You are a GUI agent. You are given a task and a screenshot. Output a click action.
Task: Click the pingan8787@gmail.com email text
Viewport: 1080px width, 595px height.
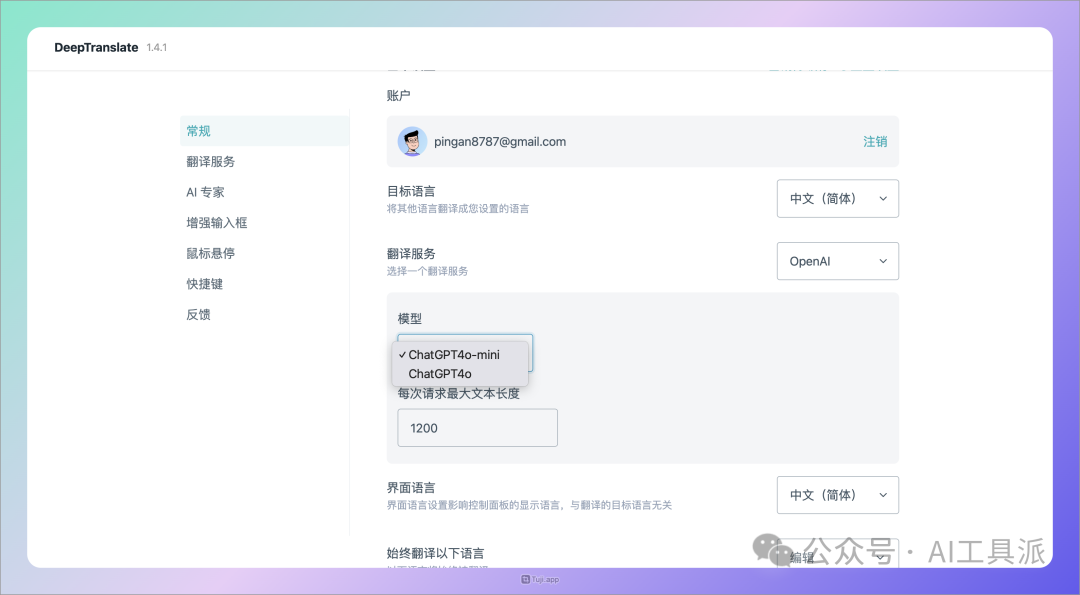coord(500,141)
